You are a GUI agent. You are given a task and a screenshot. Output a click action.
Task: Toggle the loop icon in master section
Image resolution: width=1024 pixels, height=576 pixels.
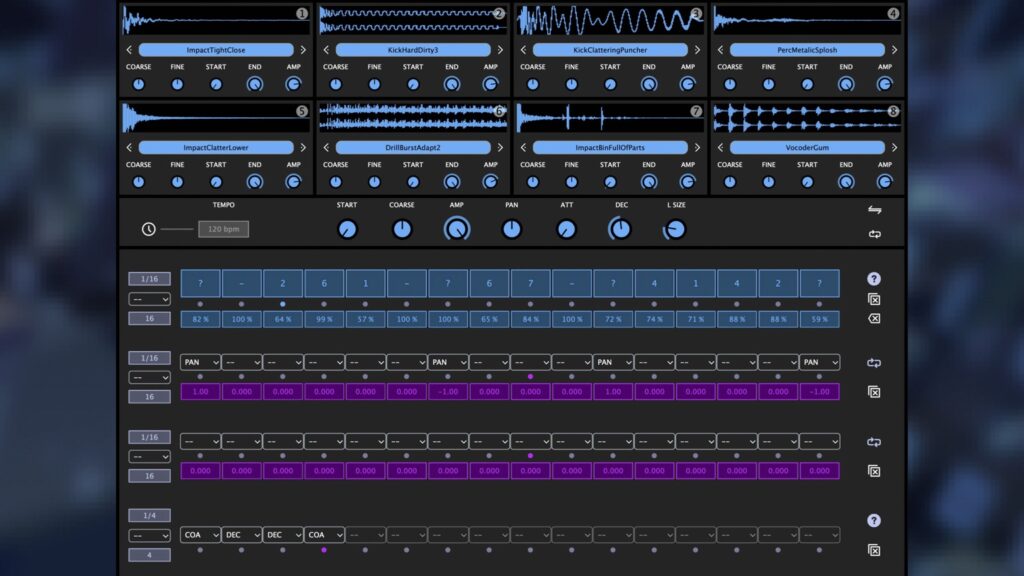874,234
